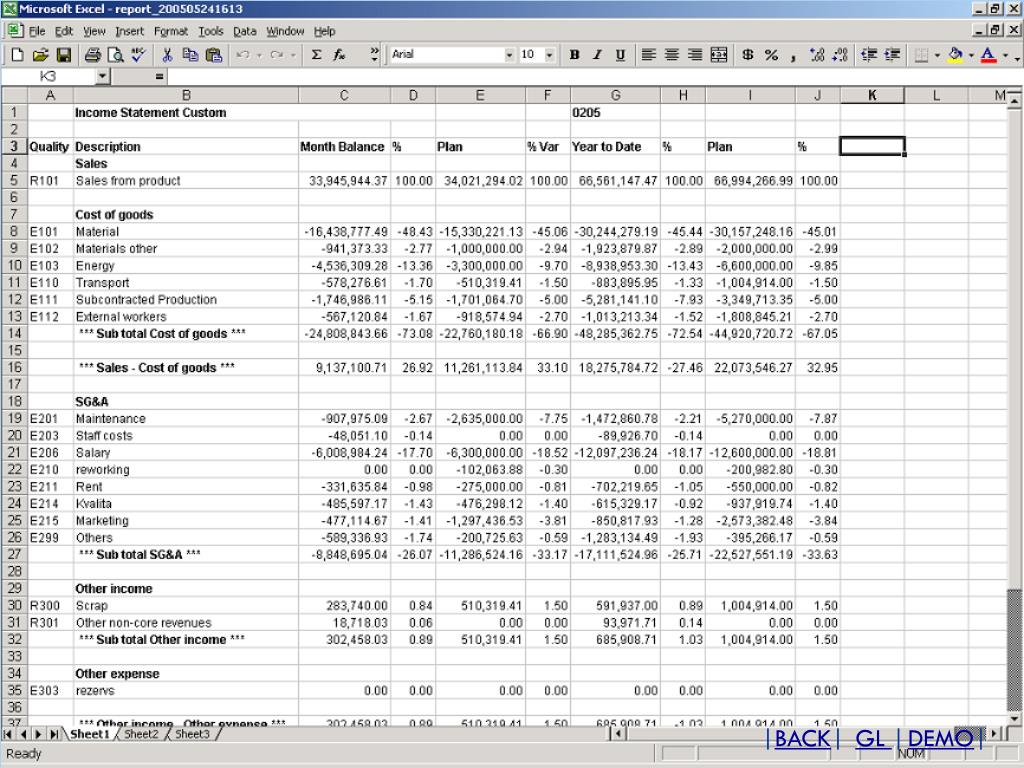Create a new blank workbook
1024x768 pixels.
pos(18,55)
